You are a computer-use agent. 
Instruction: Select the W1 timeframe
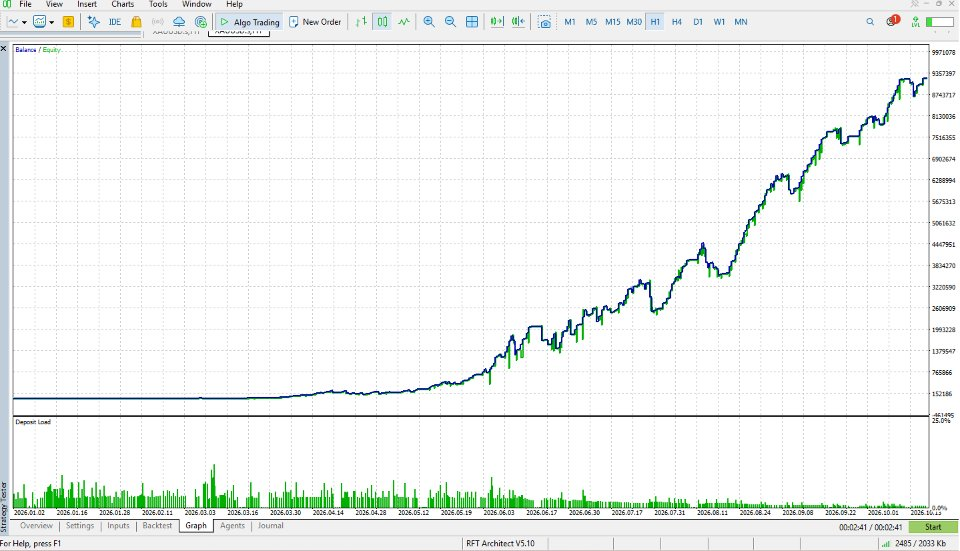point(719,22)
